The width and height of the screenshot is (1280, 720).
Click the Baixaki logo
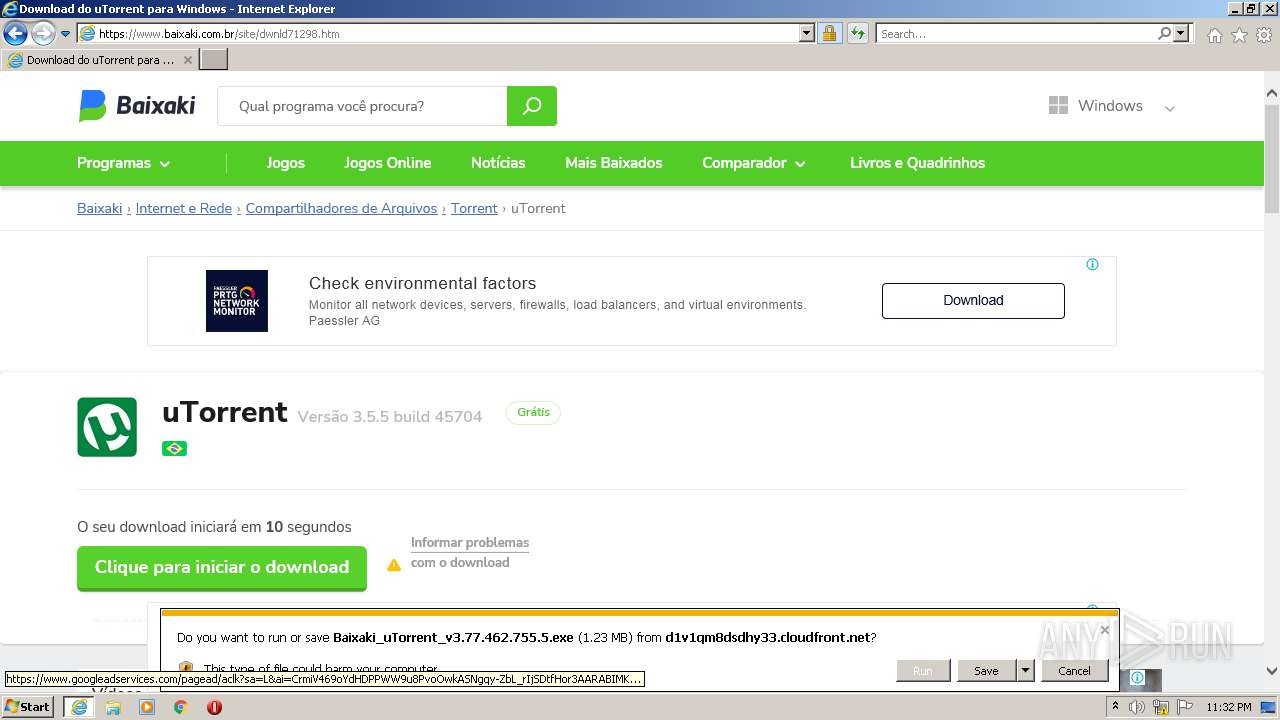coord(137,105)
